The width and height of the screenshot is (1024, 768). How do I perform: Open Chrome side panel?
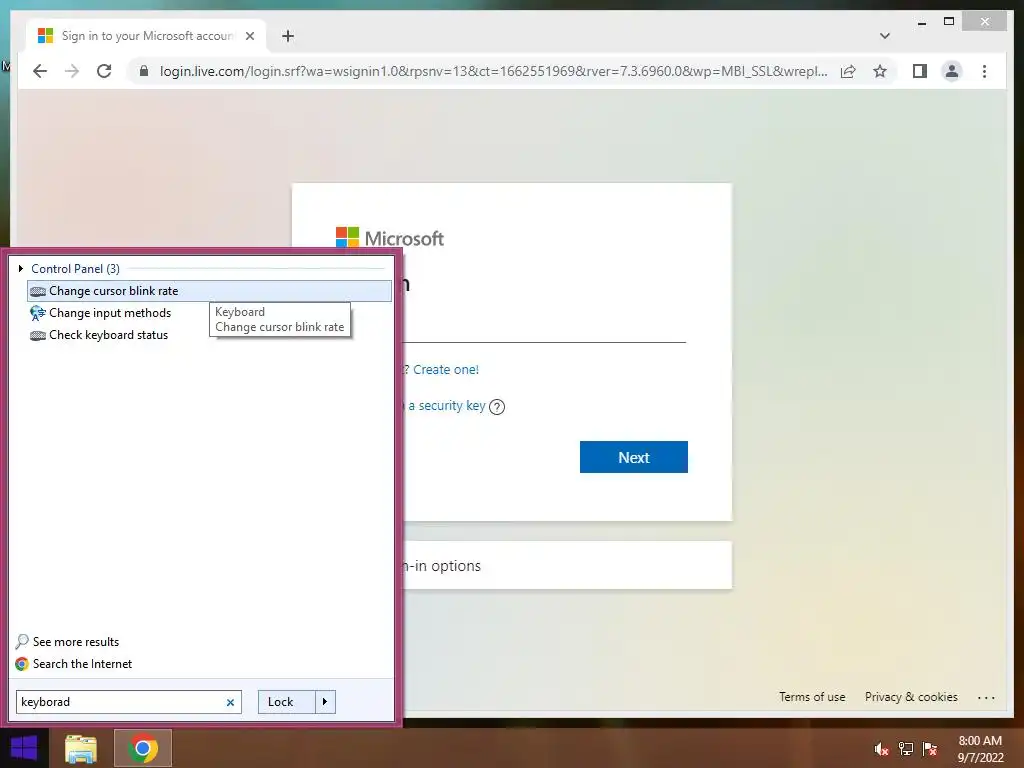920,71
